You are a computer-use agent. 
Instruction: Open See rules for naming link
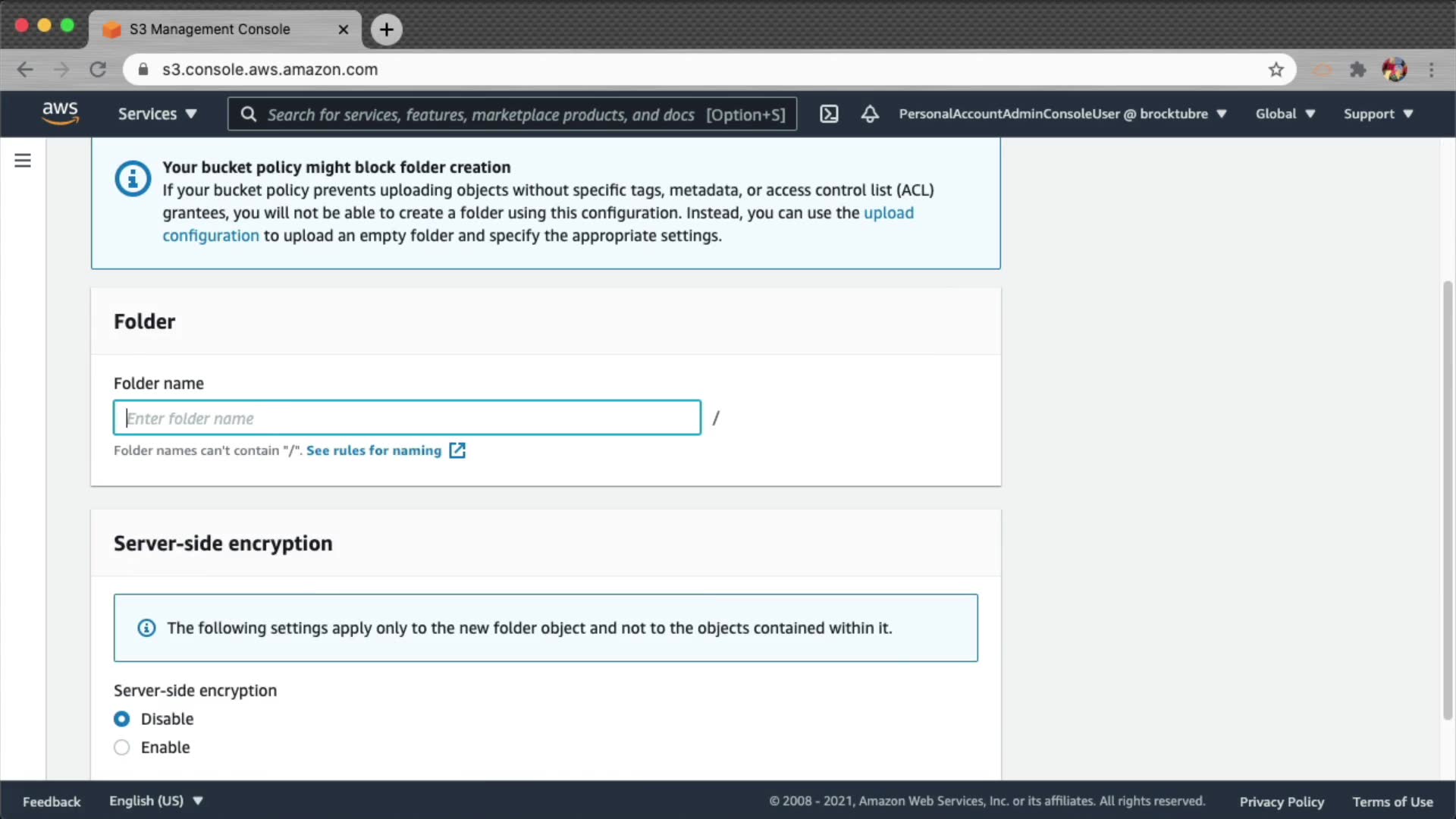click(x=373, y=450)
